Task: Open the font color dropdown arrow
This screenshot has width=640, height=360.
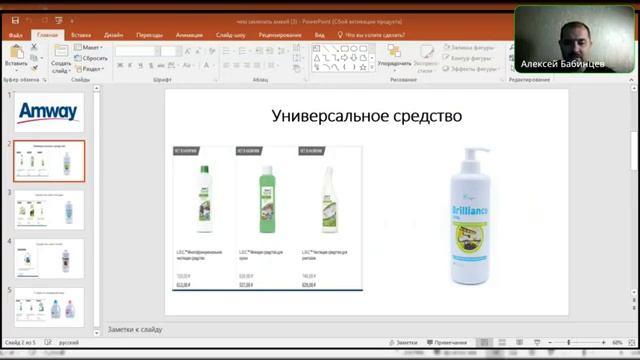Action: [x=213, y=65]
